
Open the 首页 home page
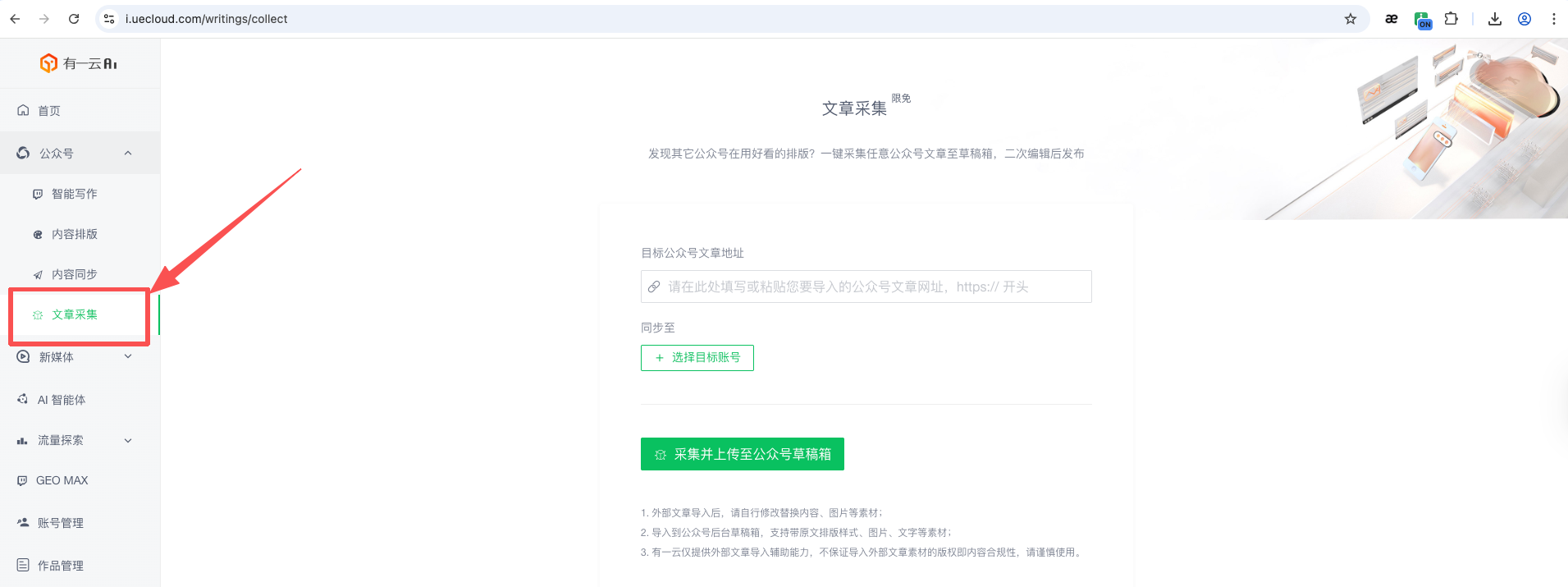(x=49, y=111)
